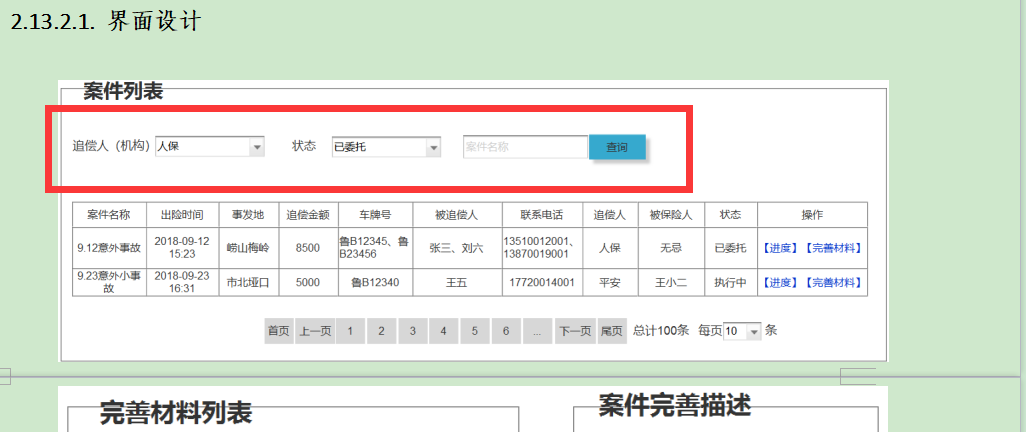Screen dimensions: 1026x432
Task: Click 进度 link for 9.12意外事故 row
Action: [x=780, y=248]
